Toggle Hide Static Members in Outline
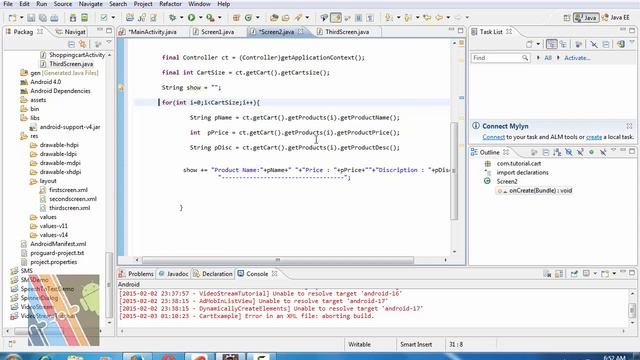 pos(580,152)
